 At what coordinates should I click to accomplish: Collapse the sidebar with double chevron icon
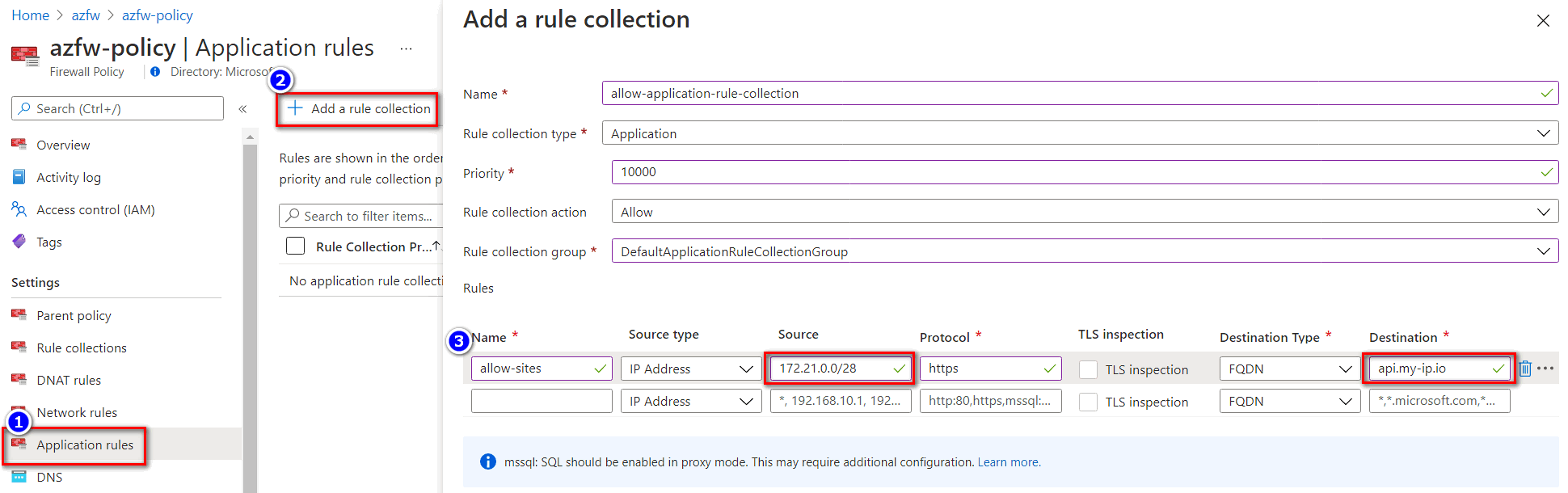(242, 109)
